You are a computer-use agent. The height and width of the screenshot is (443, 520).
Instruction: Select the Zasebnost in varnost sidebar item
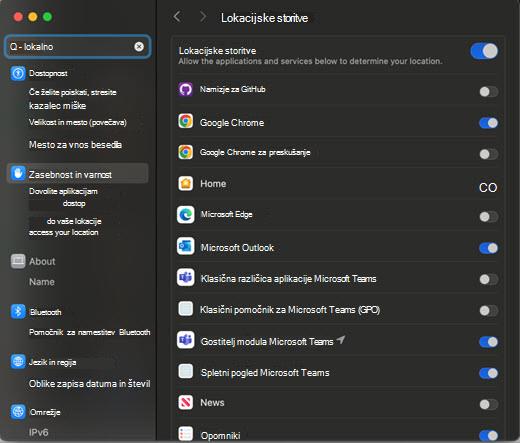tap(77, 174)
